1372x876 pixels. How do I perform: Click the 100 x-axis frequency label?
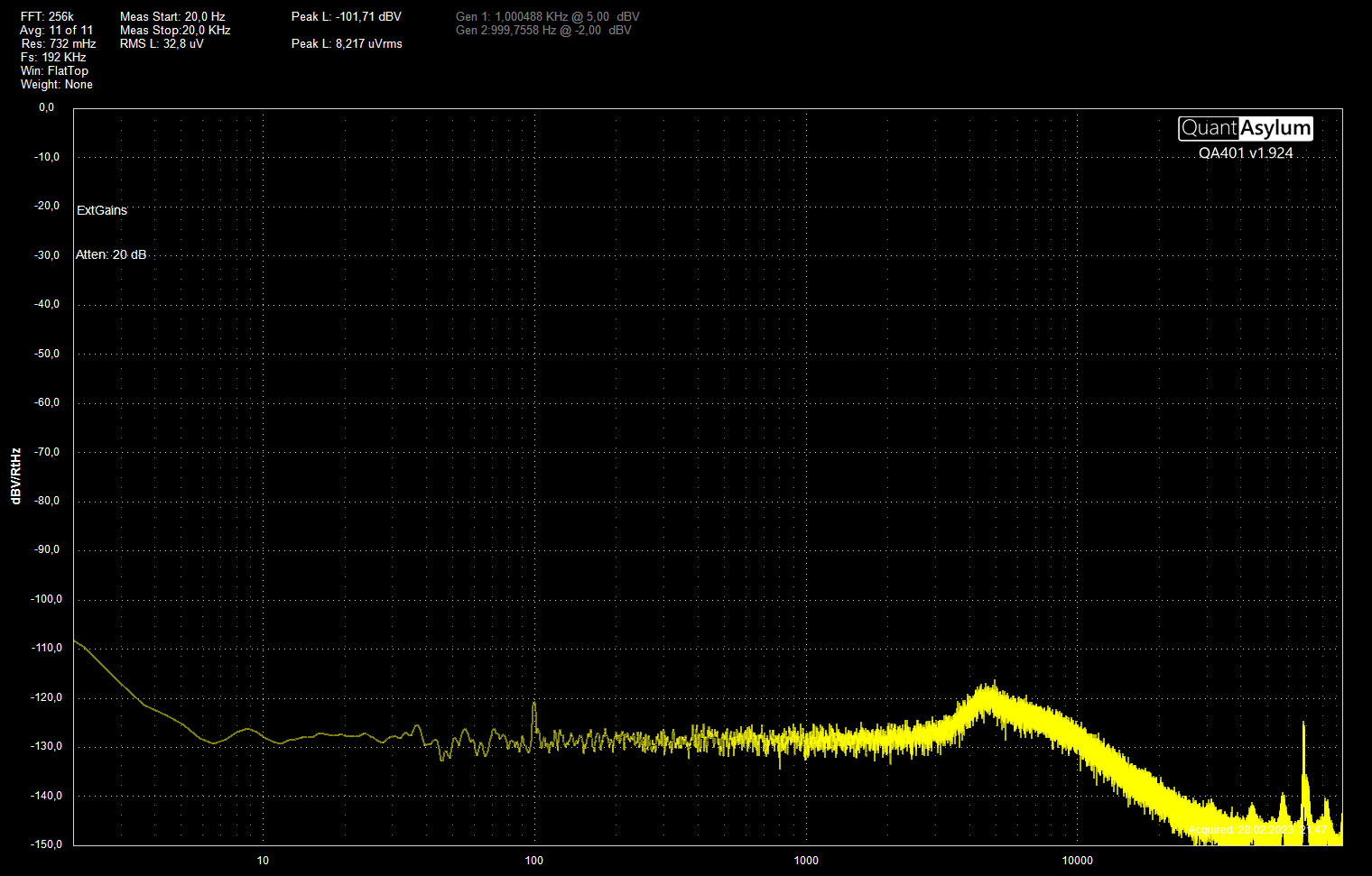tap(534, 861)
